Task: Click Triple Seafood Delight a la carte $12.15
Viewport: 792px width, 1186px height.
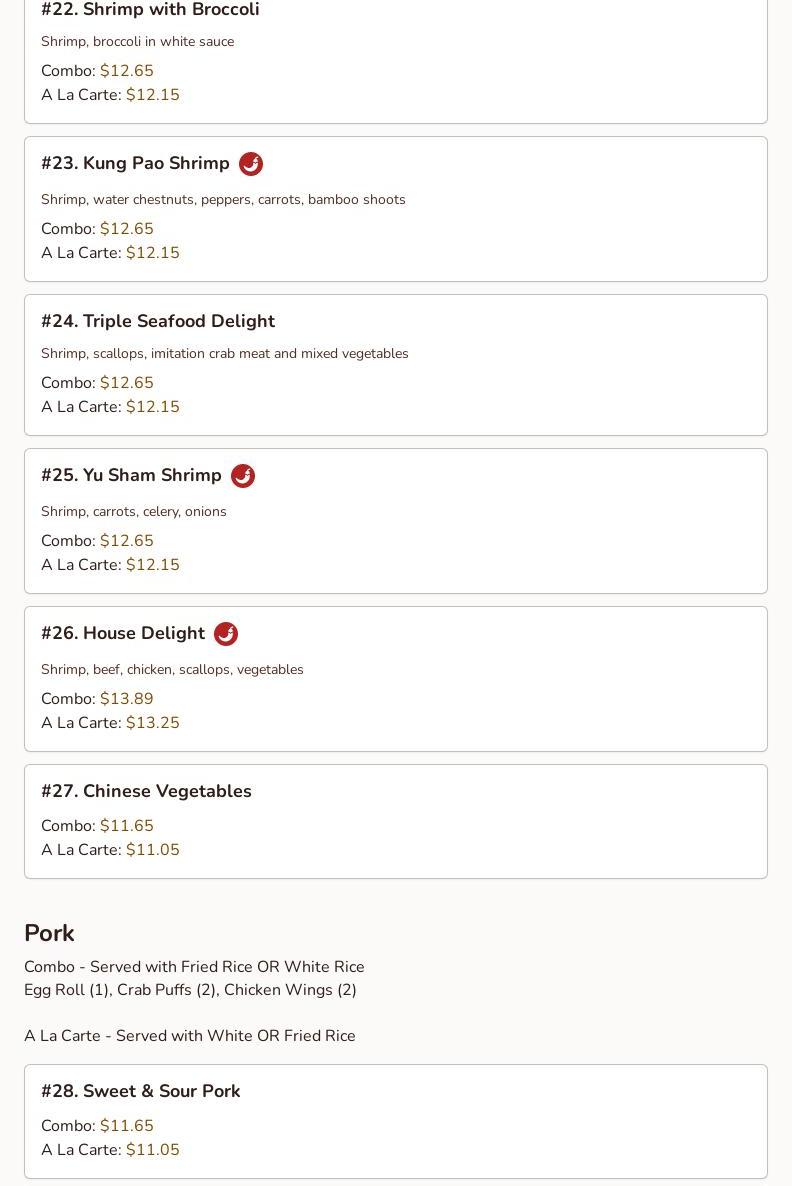Action: (x=153, y=406)
